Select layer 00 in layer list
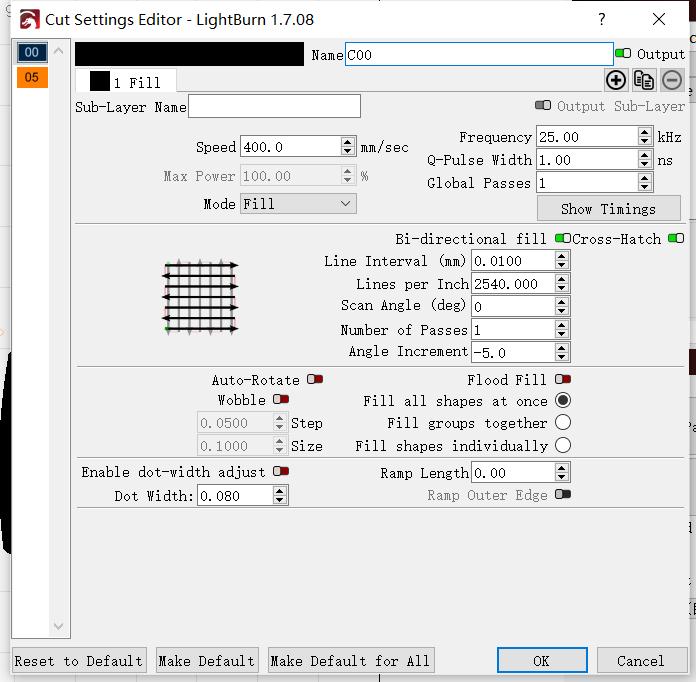This screenshot has height=682, width=696. tap(32, 52)
